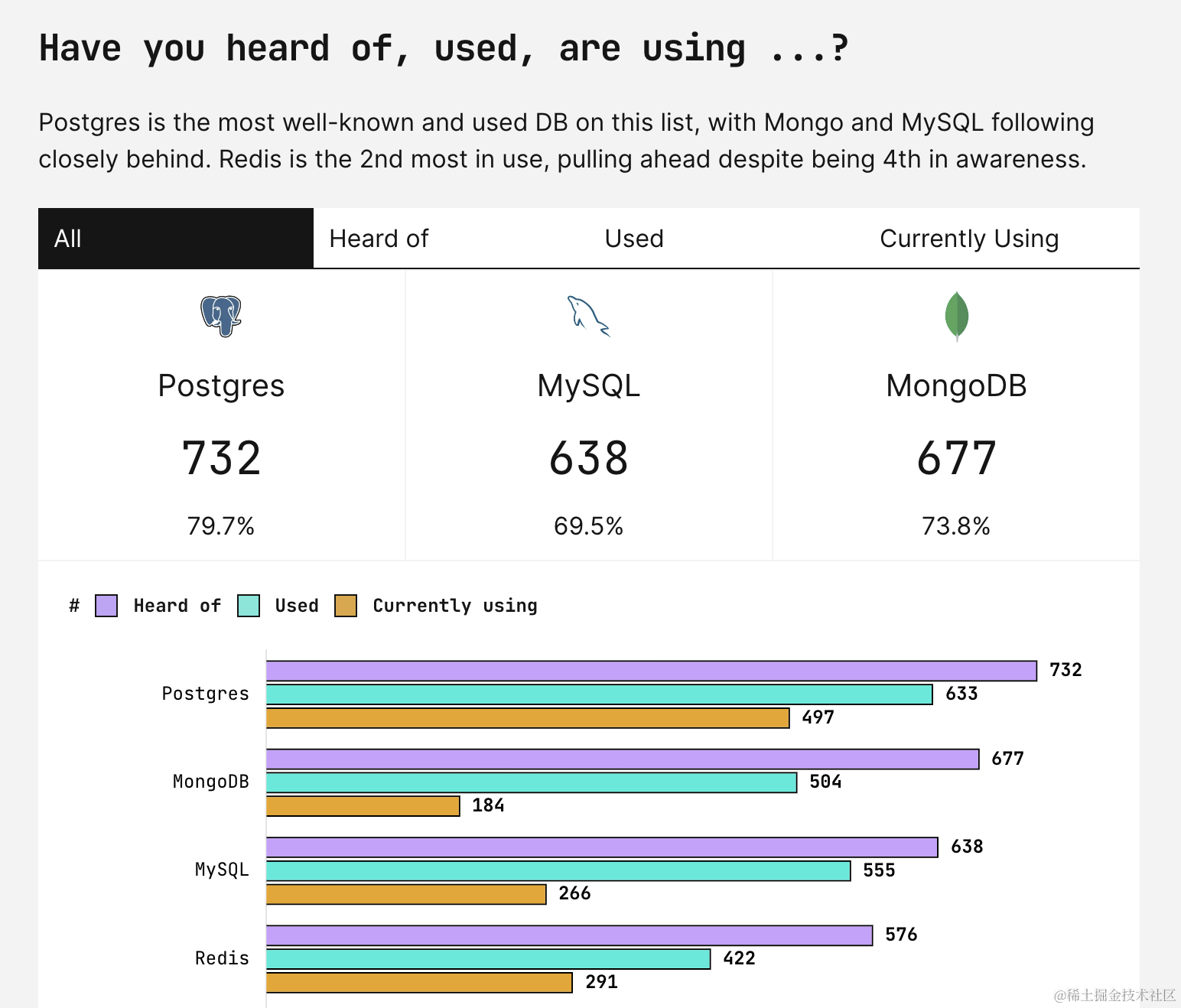This screenshot has height=1008, width=1181.
Task: Click the MongoDB 677 summary card number
Action: (x=956, y=458)
